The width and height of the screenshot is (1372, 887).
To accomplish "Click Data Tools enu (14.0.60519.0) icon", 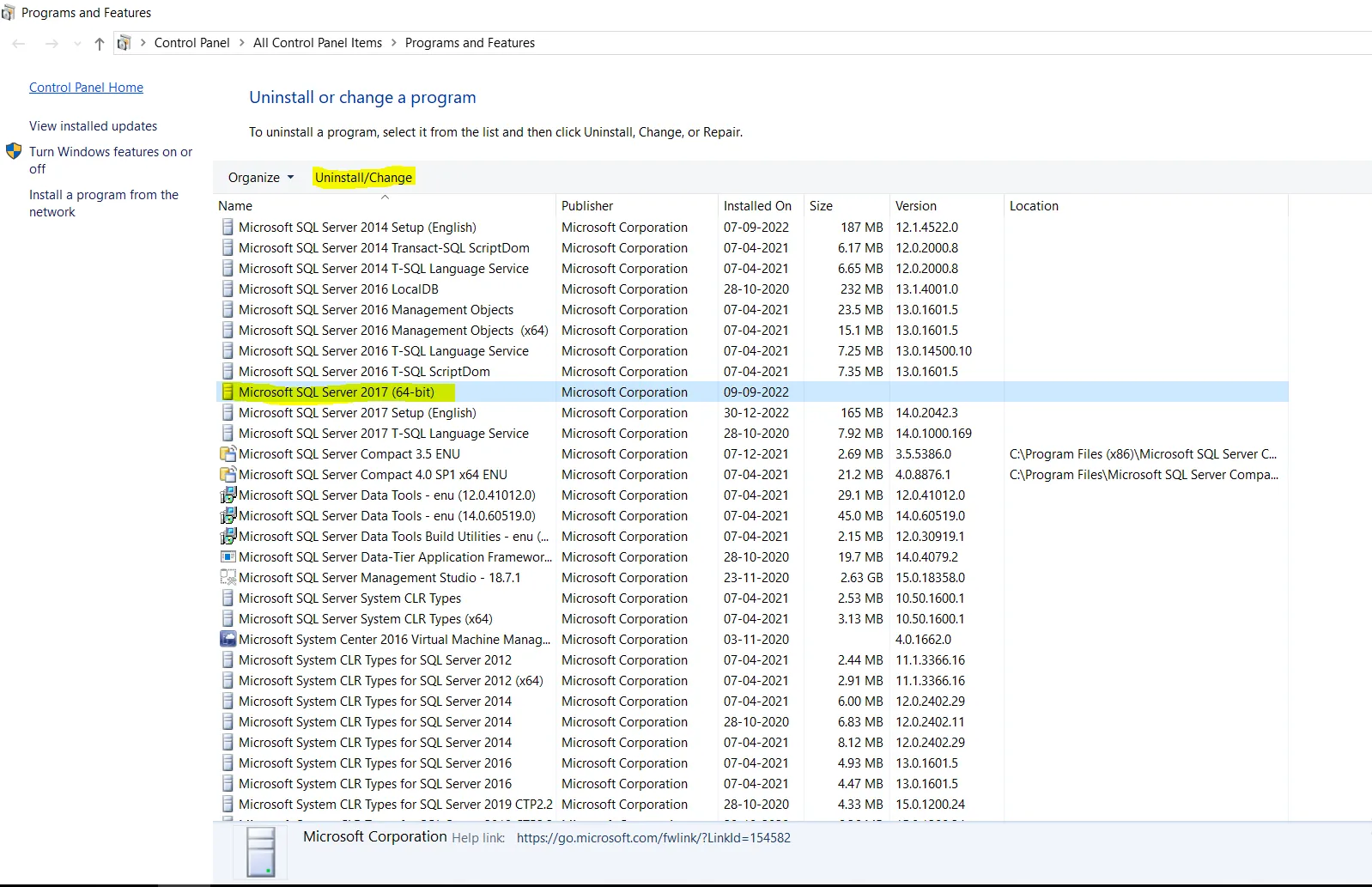I will 228,516.
